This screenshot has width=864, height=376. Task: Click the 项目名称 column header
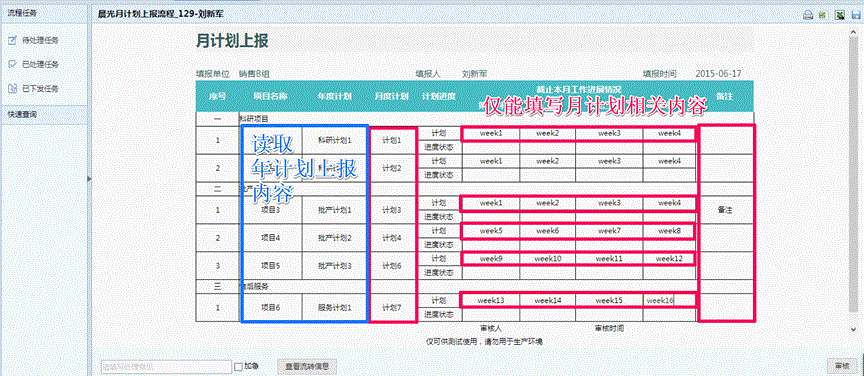pos(271,96)
